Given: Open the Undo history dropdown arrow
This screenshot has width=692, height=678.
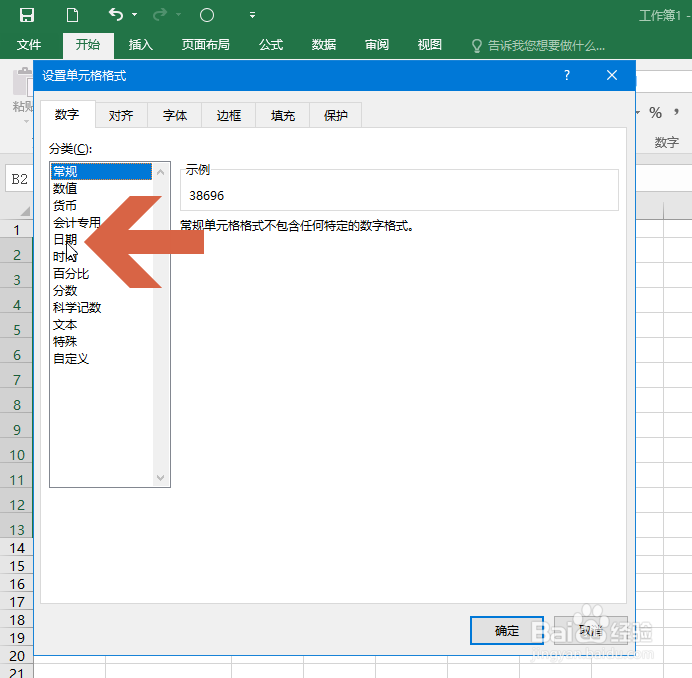Looking at the screenshot, I should pyautogui.click(x=135, y=15).
